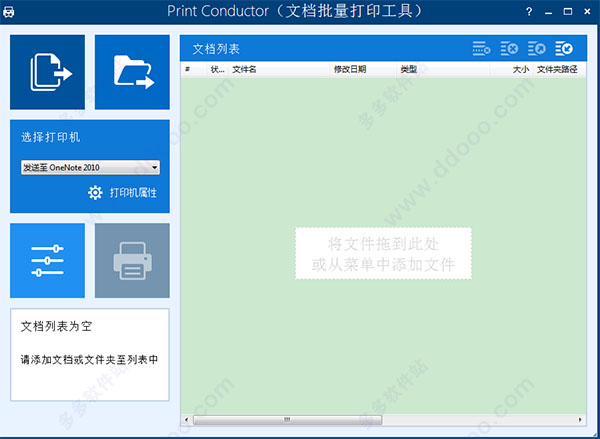600x439 pixels.
Task: Click the question mark help button
Action: (529, 12)
